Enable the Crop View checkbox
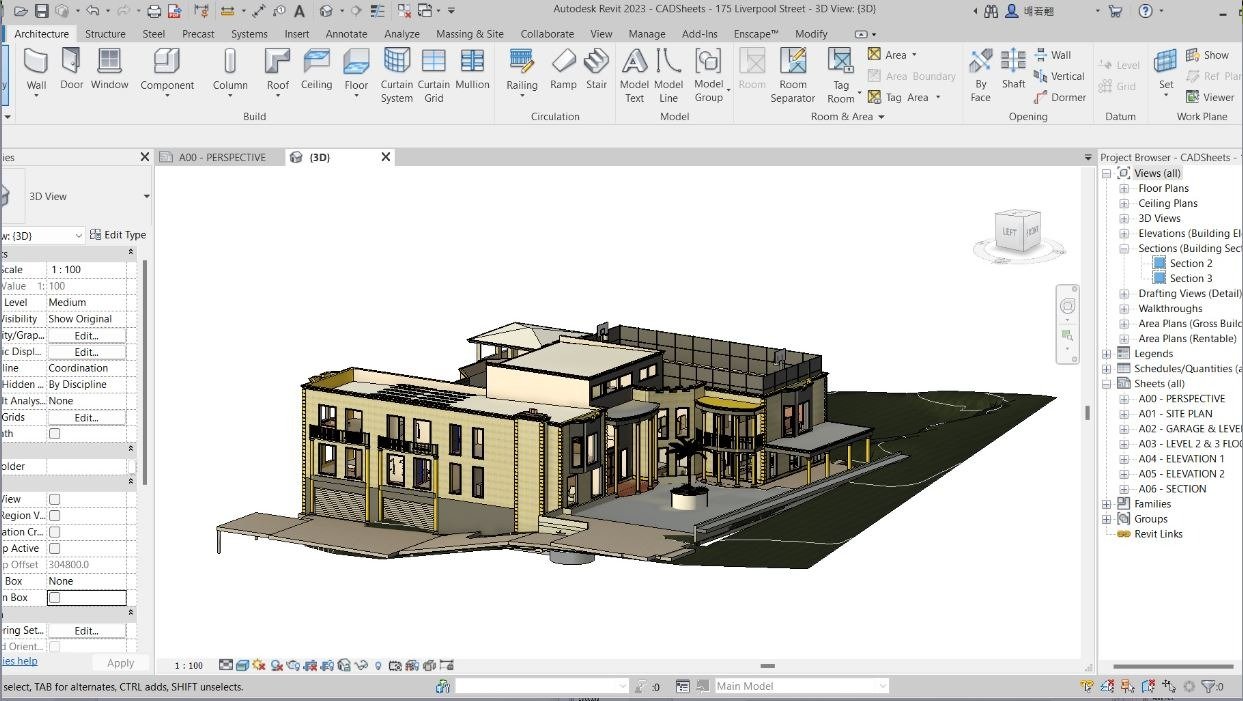Image resolution: width=1243 pixels, height=701 pixels. point(55,499)
